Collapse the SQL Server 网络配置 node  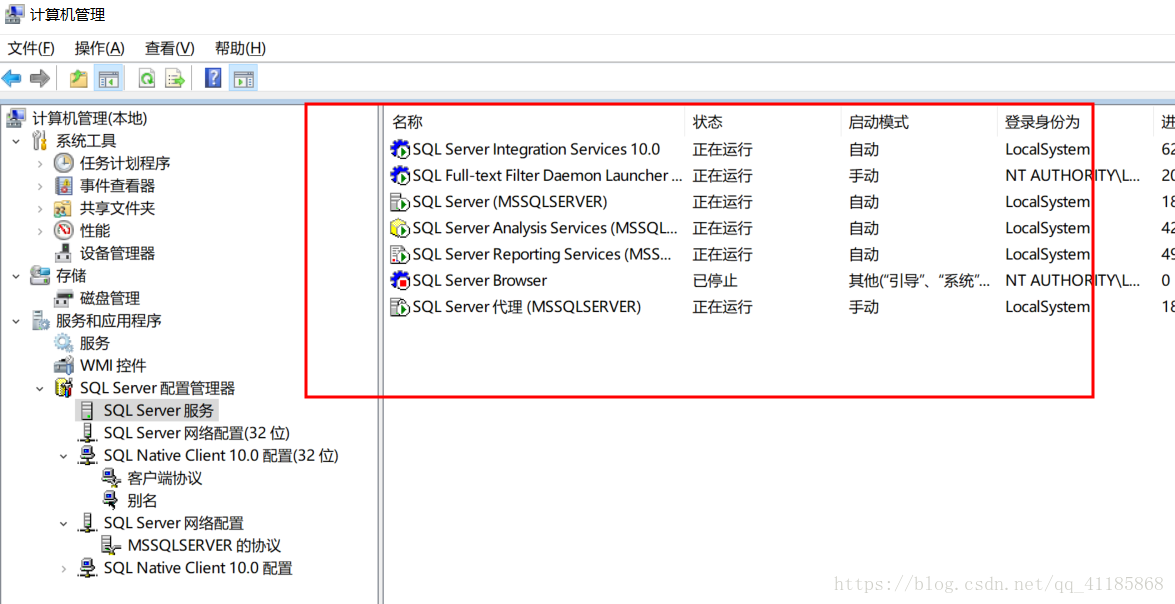[x=64, y=523]
